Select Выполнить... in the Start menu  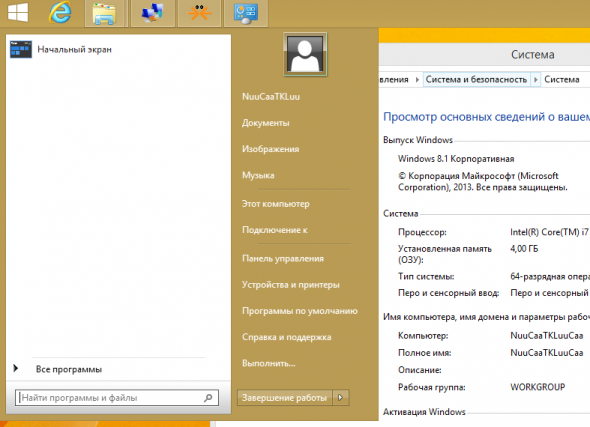tap(269, 363)
